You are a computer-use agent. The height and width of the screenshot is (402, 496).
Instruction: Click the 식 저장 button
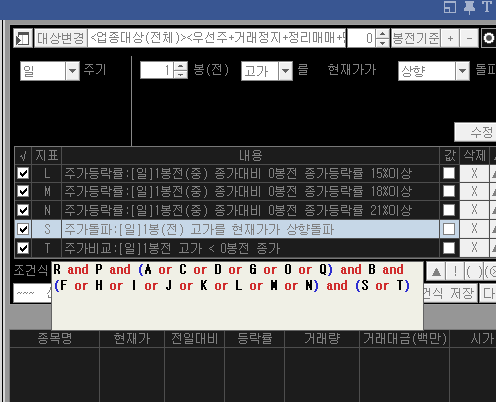tap(450, 293)
